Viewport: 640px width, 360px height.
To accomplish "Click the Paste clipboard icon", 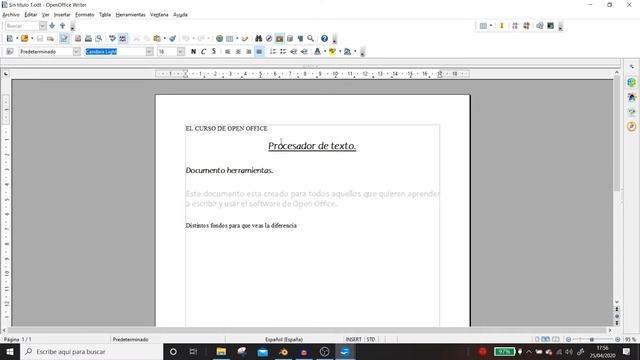I will coord(157,38).
